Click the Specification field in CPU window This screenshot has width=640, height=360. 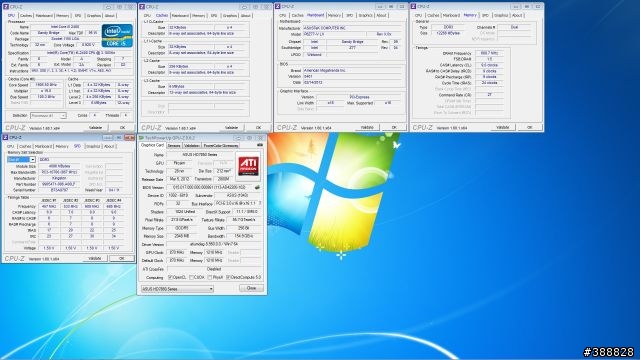pyautogui.click(x=81, y=53)
